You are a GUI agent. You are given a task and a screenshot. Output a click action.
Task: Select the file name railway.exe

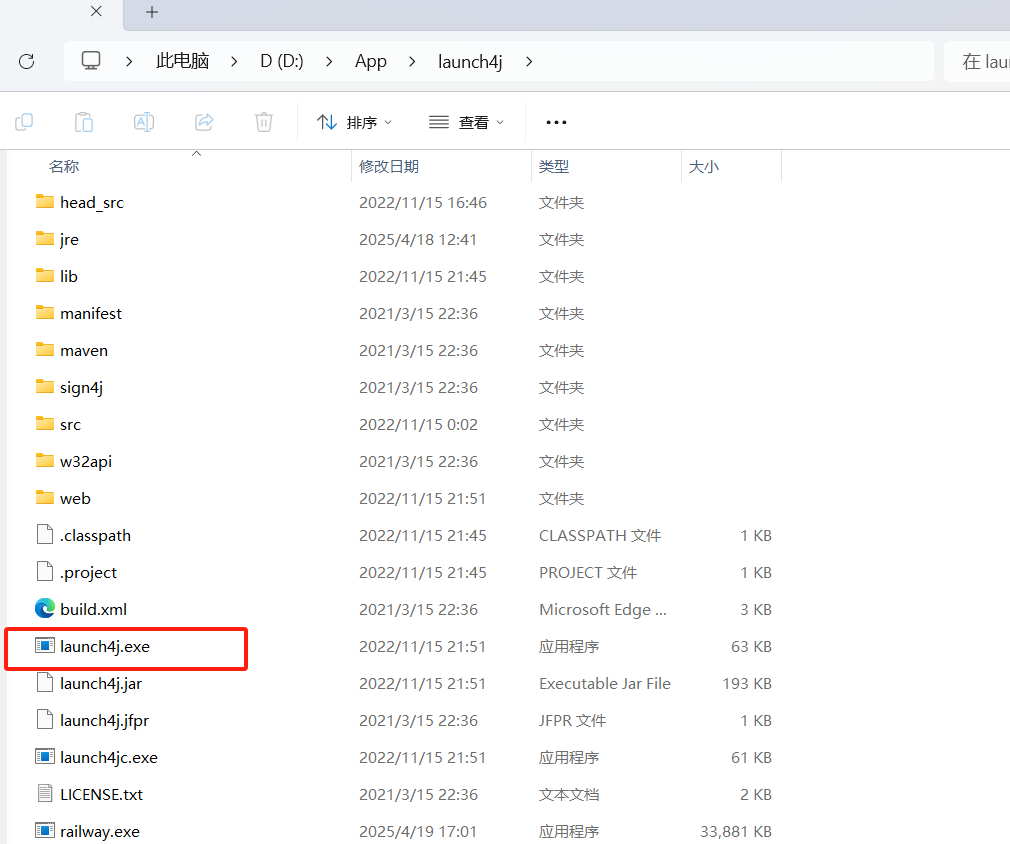pyautogui.click(x=100, y=832)
